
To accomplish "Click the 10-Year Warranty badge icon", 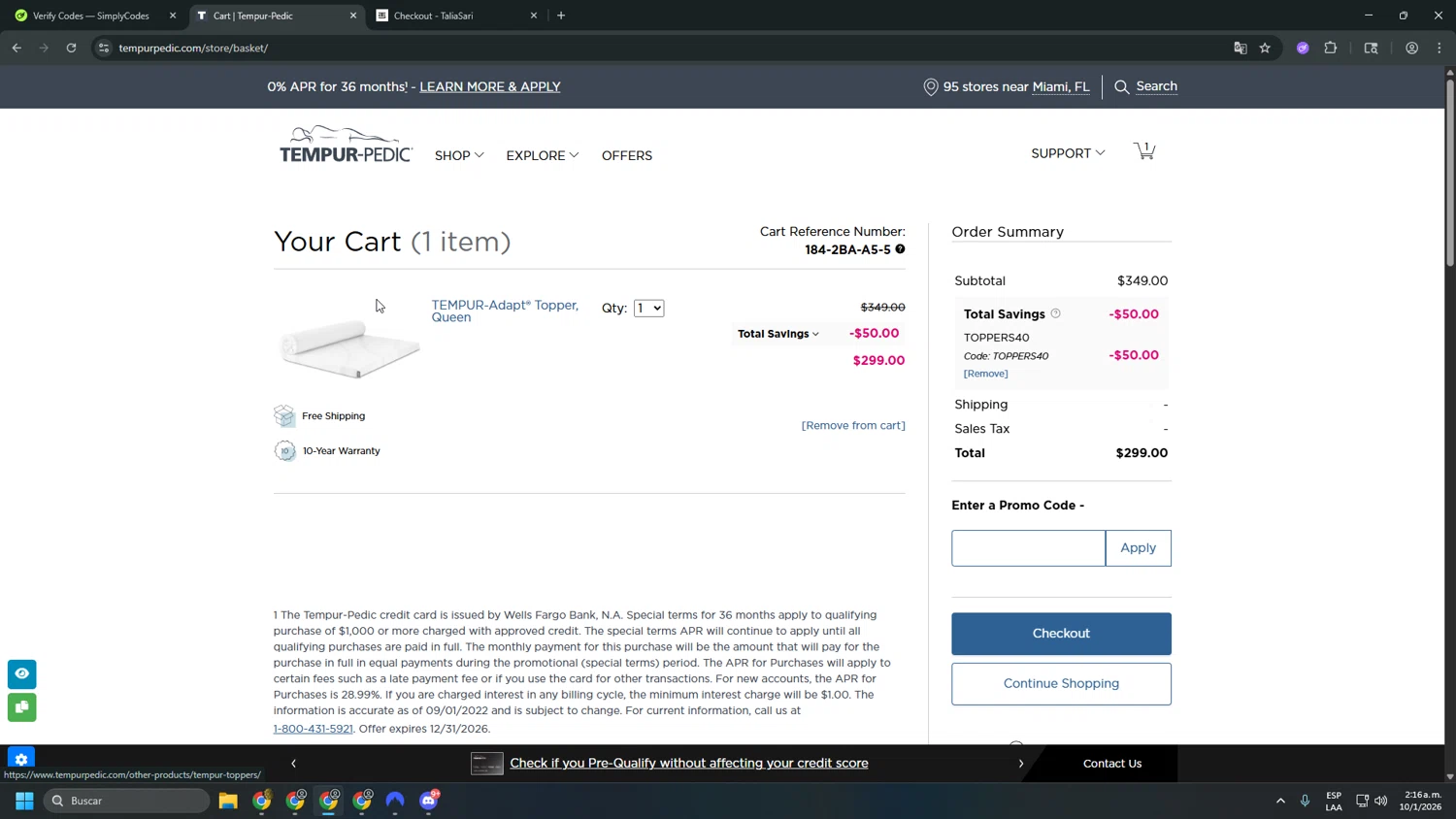I will click(x=284, y=451).
